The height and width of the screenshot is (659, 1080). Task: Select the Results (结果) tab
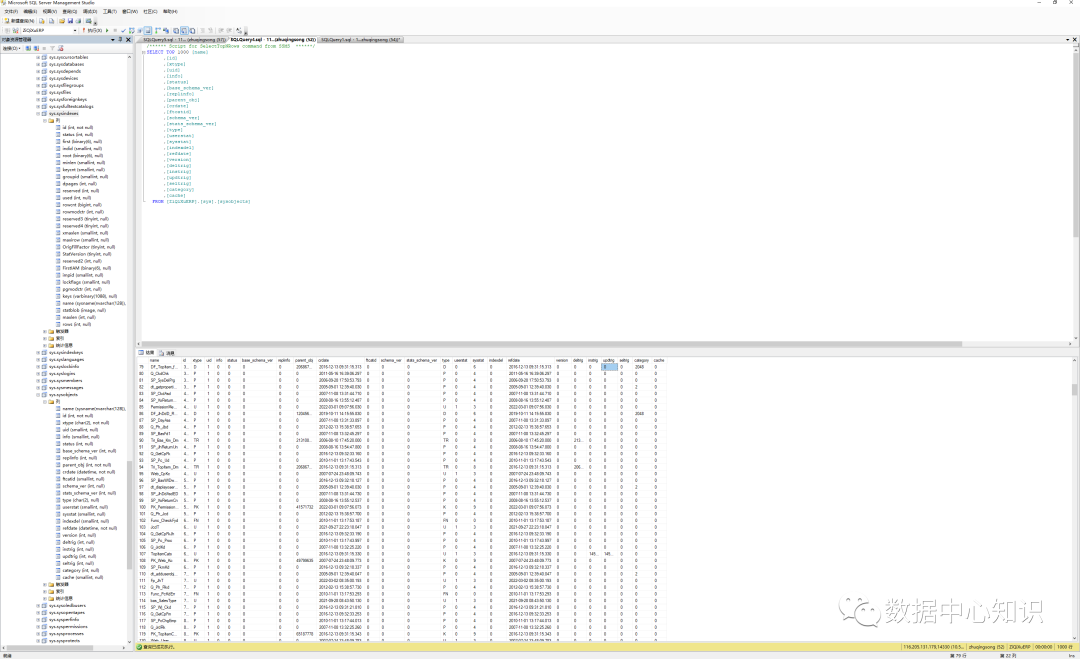coord(147,353)
